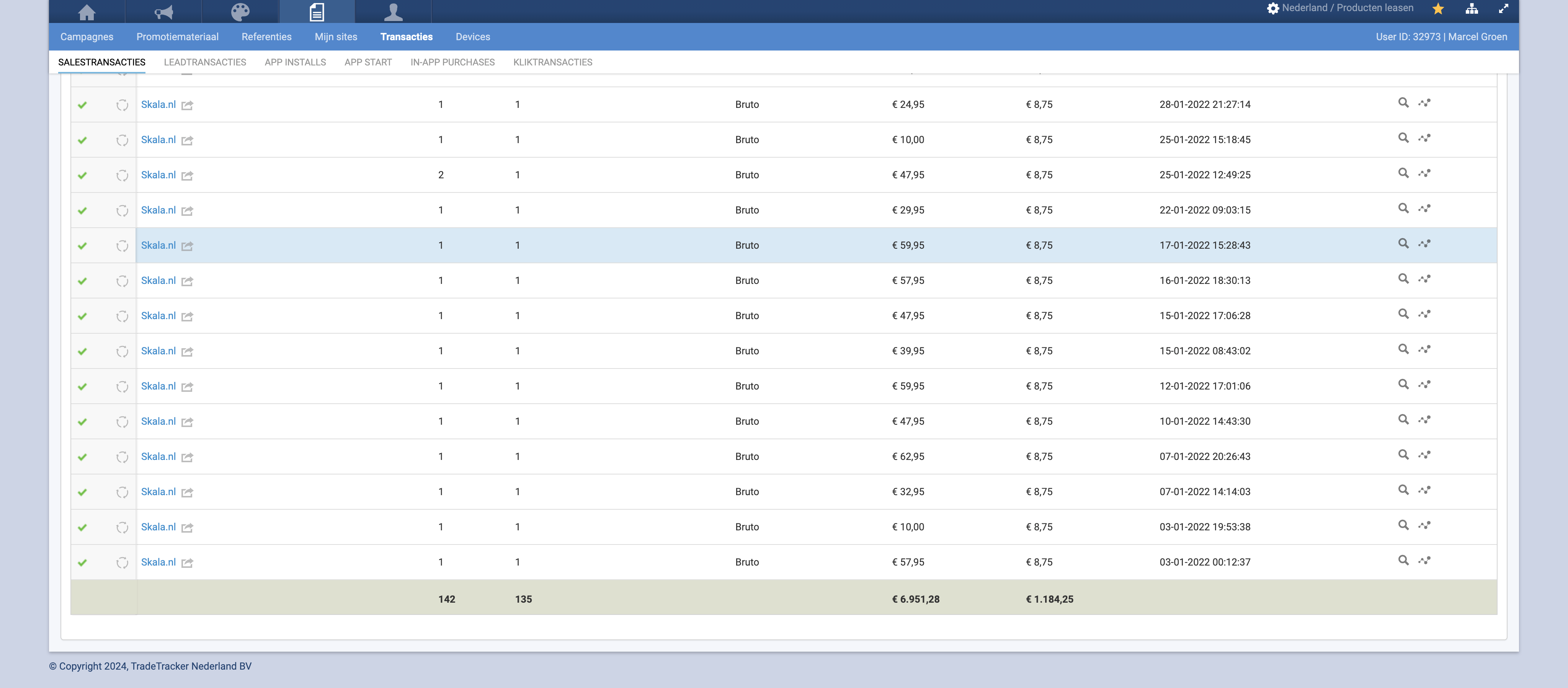
Task: Open Skala.nl link in 16-01-2022 18:30:13 row
Action: [x=158, y=280]
